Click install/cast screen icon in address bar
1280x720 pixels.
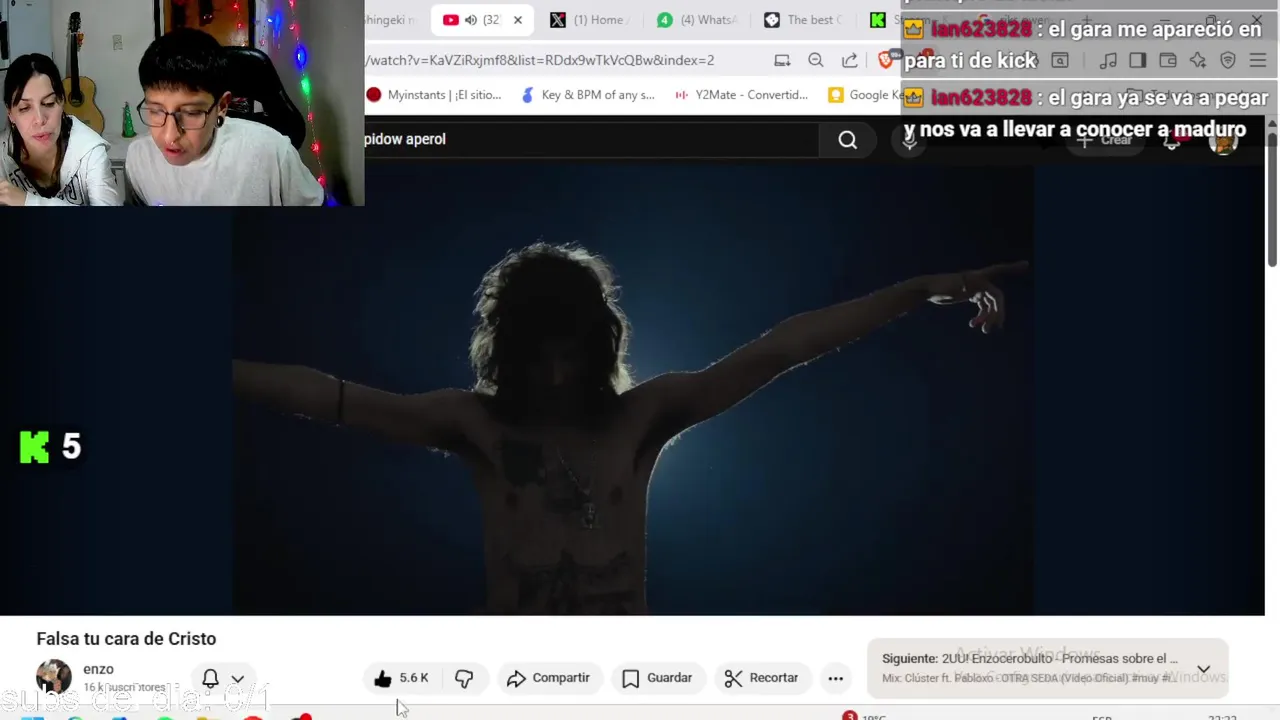click(x=782, y=60)
